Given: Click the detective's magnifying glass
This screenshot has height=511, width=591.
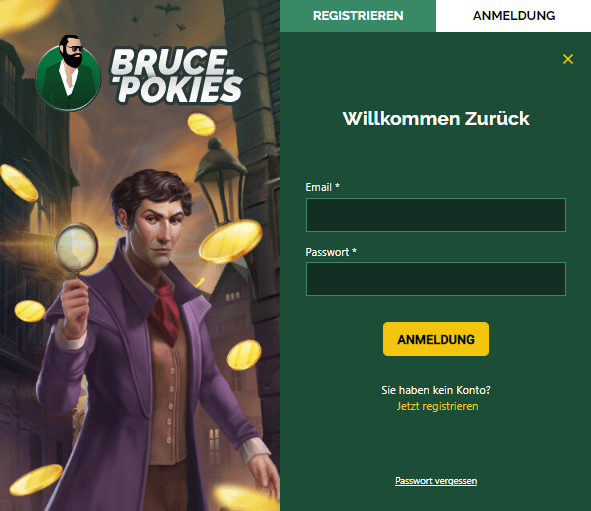Looking at the screenshot, I should [77, 248].
